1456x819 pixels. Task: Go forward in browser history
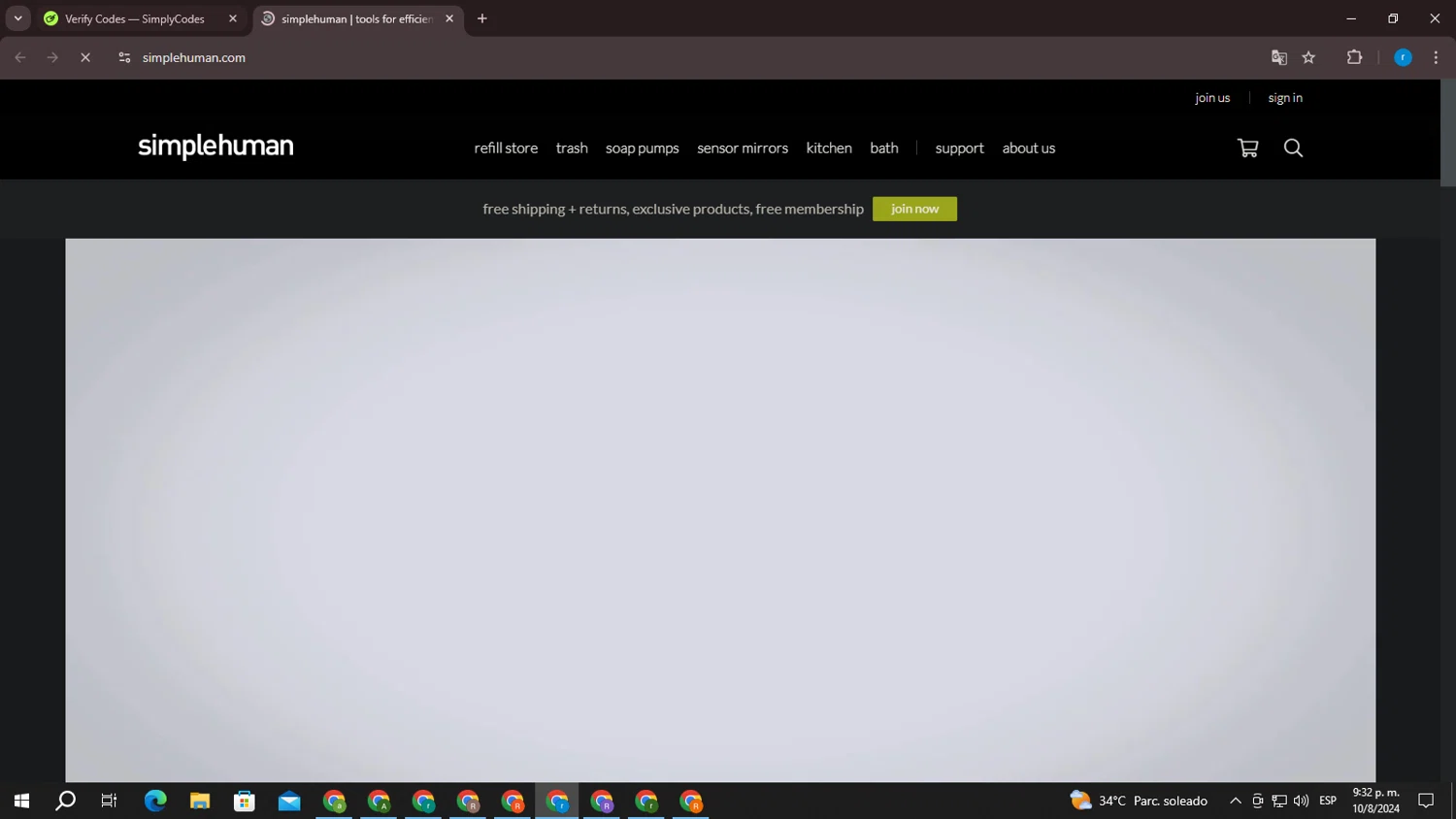pyautogui.click(x=52, y=57)
